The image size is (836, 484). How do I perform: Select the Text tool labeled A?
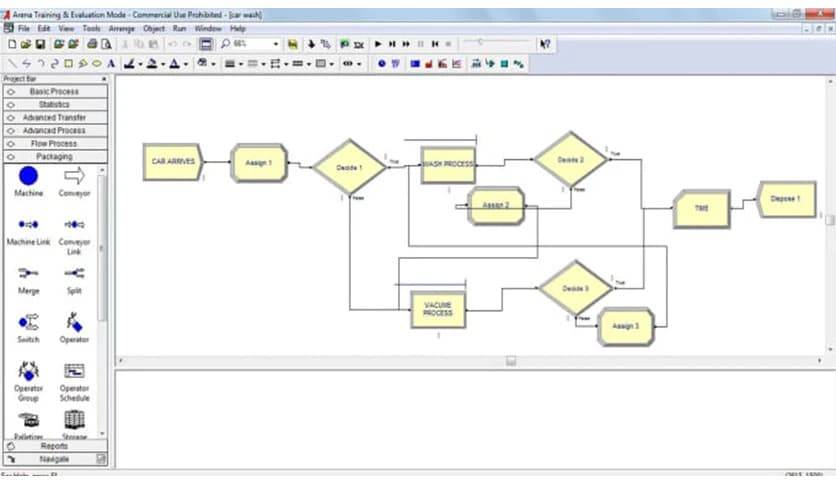(x=111, y=64)
